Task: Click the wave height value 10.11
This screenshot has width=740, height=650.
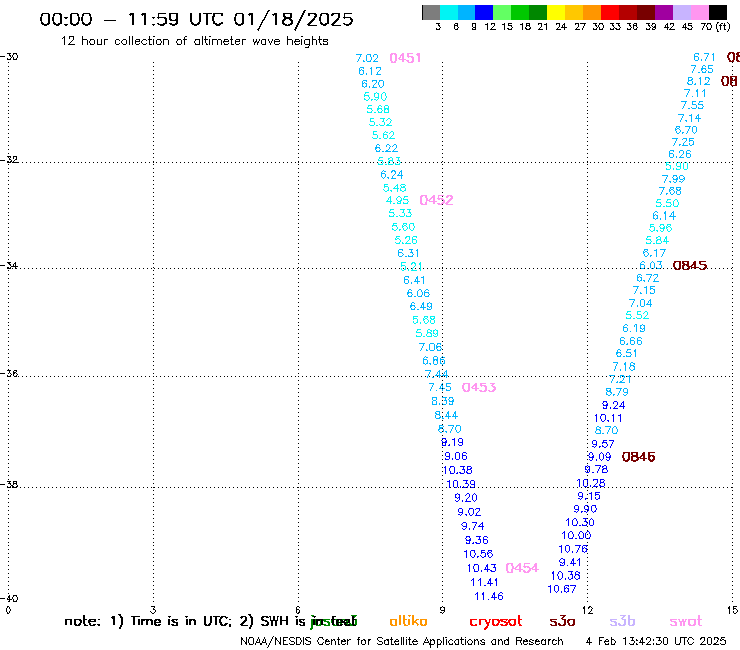Action: point(608,418)
